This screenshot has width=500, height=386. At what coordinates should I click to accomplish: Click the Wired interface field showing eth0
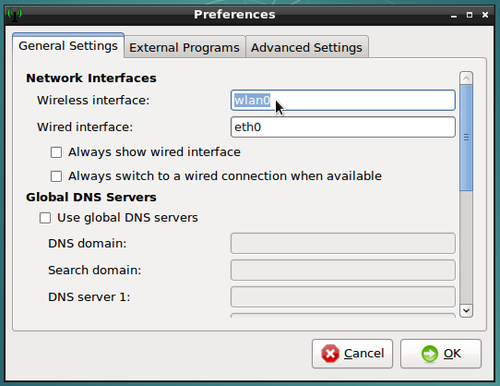click(x=343, y=127)
